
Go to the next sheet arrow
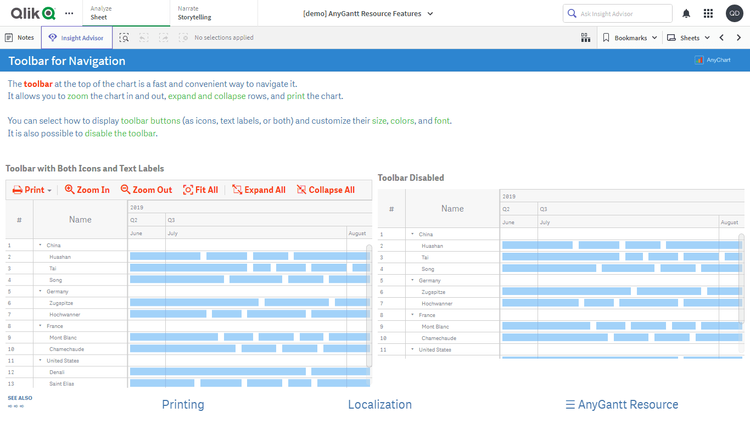coord(738,37)
